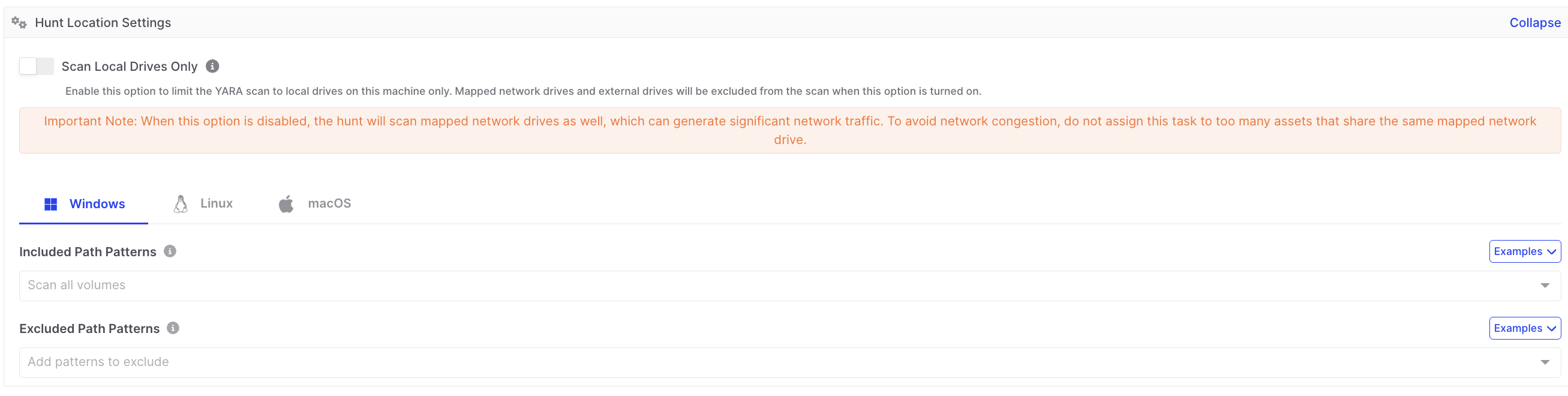
Task: Collapse the Hunt Location Settings panel
Action: (1534, 23)
